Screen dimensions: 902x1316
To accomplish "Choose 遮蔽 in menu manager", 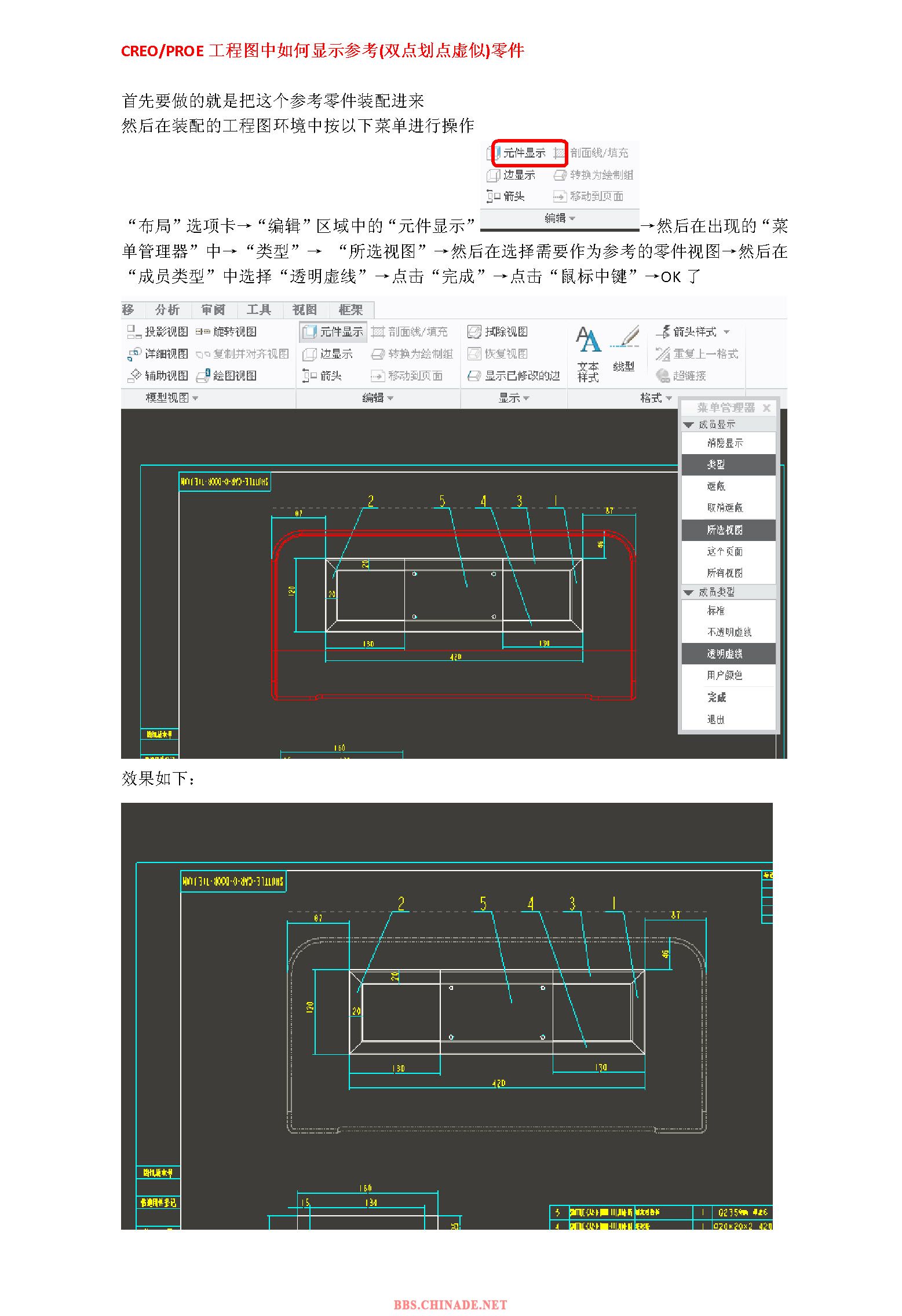I will point(728,487).
